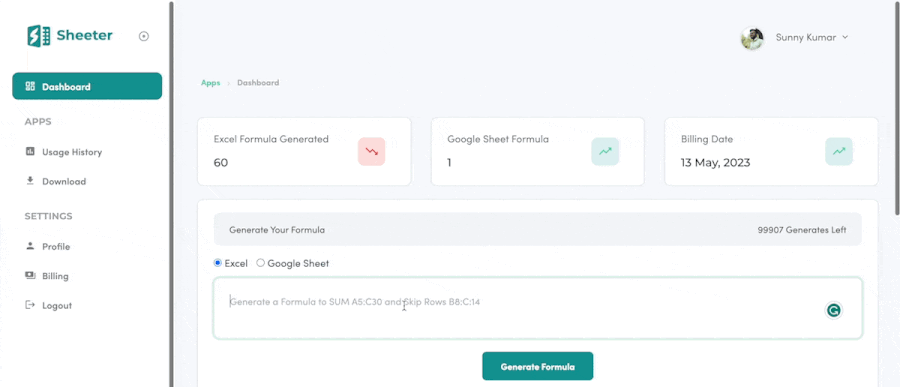Click the Dashboard grid icon
The image size is (900, 387).
pos(30,86)
